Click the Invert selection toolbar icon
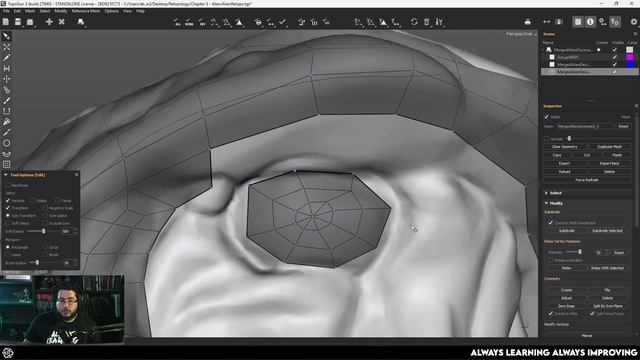640x360 pixels. point(202,22)
